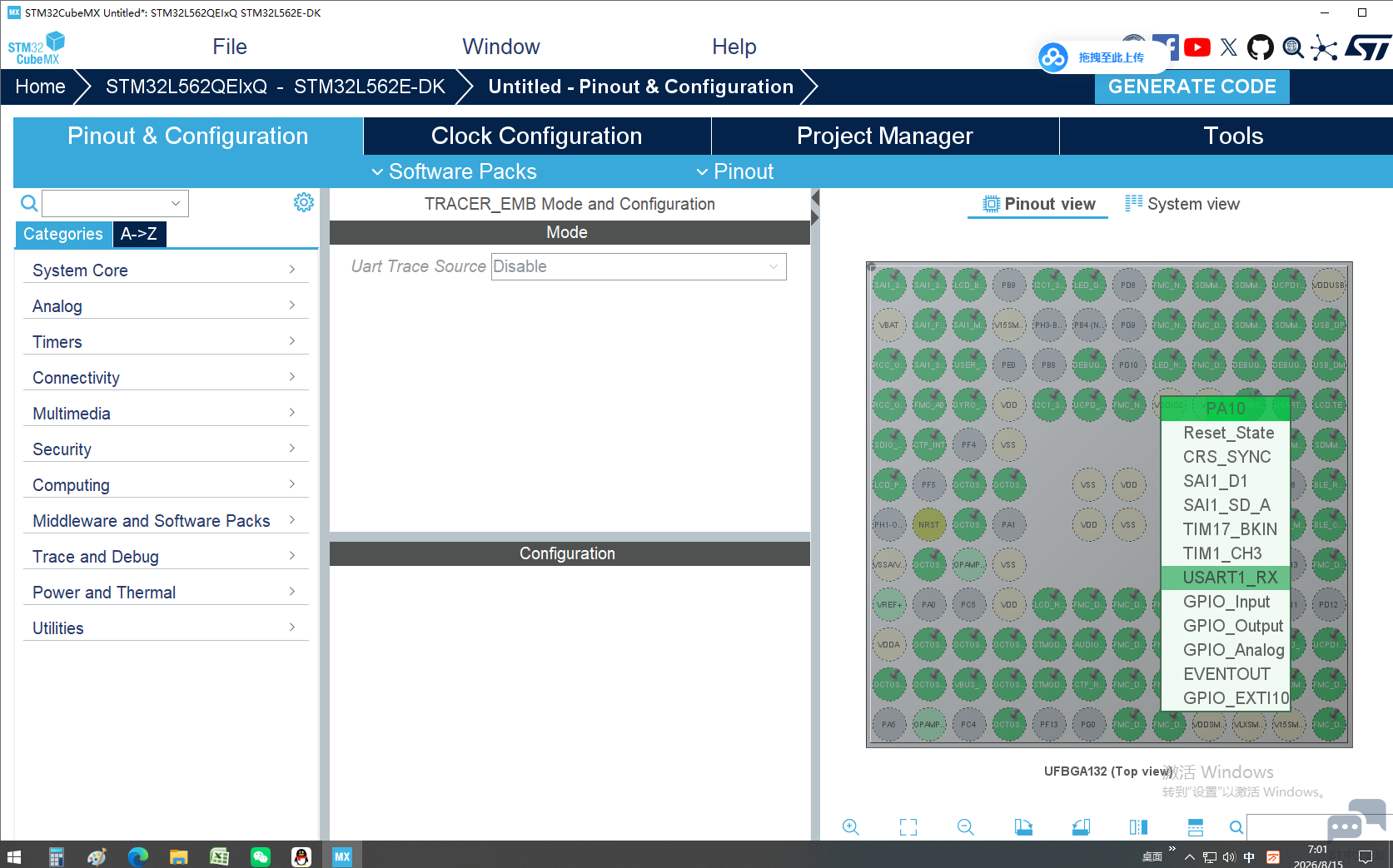This screenshot has width=1393, height=868.
Task: Expand the Connectivity category
Action: [x=166, y=377]
